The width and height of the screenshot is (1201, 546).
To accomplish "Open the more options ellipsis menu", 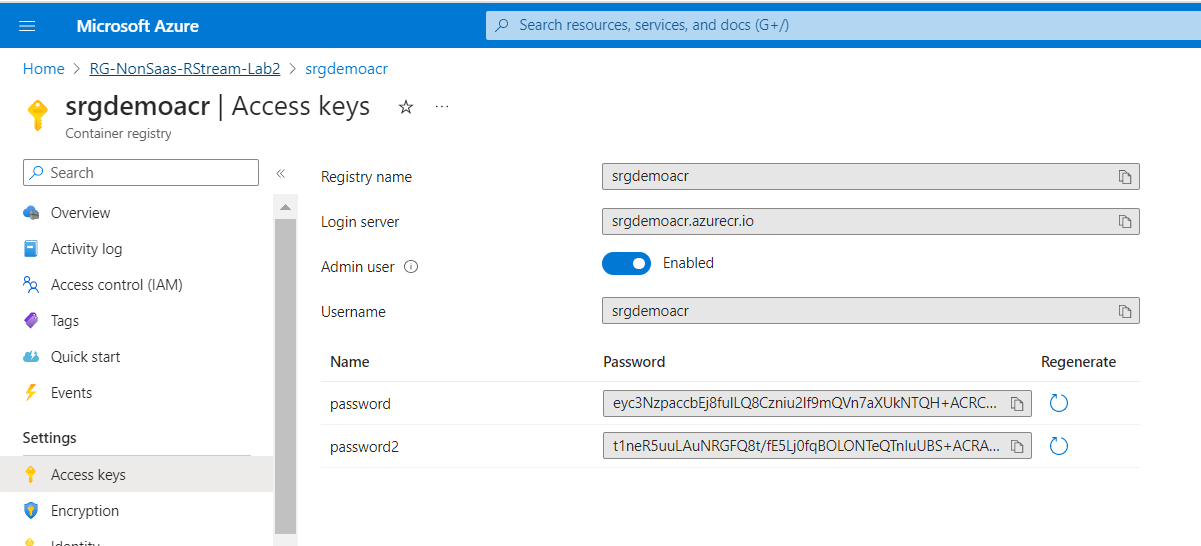I will pyautogui.click(x=442, y=107).
